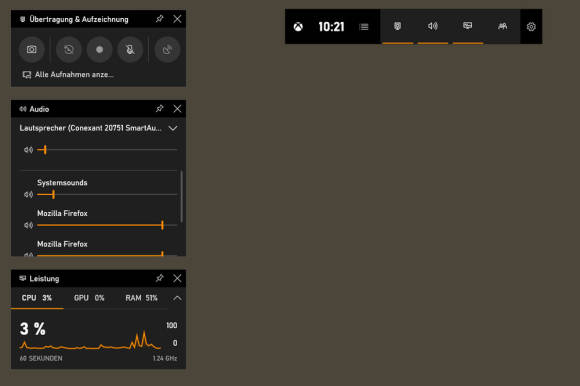Screen dimensions: 580x386
Task: Toggle microphone while recording
Action: pyautogui.click(x=130, y=50)
